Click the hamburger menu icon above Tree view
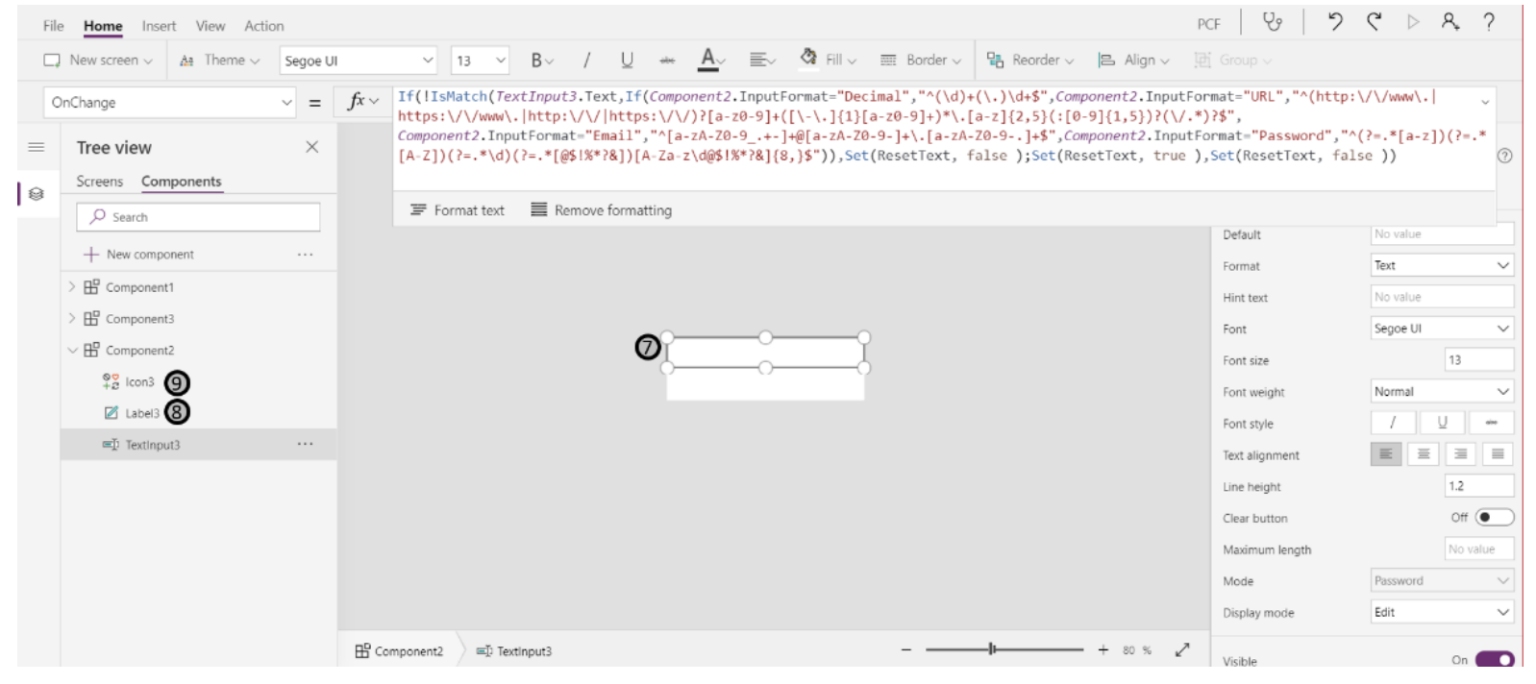Image resolution: width=1536 pixels, height=684 pixels. point(36,146)
